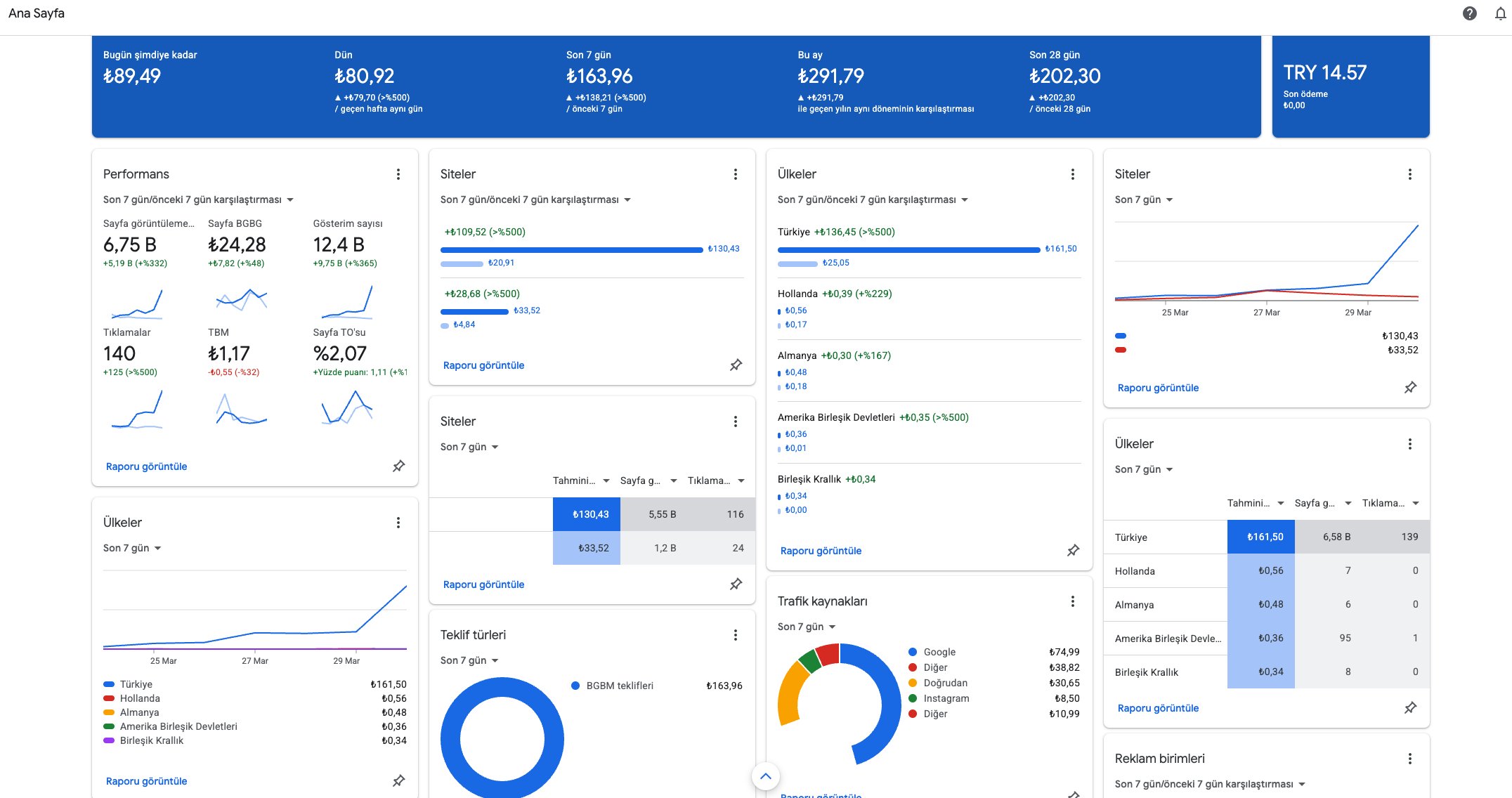Click Raporu görüntüle in Performans card

coord(146,466)
